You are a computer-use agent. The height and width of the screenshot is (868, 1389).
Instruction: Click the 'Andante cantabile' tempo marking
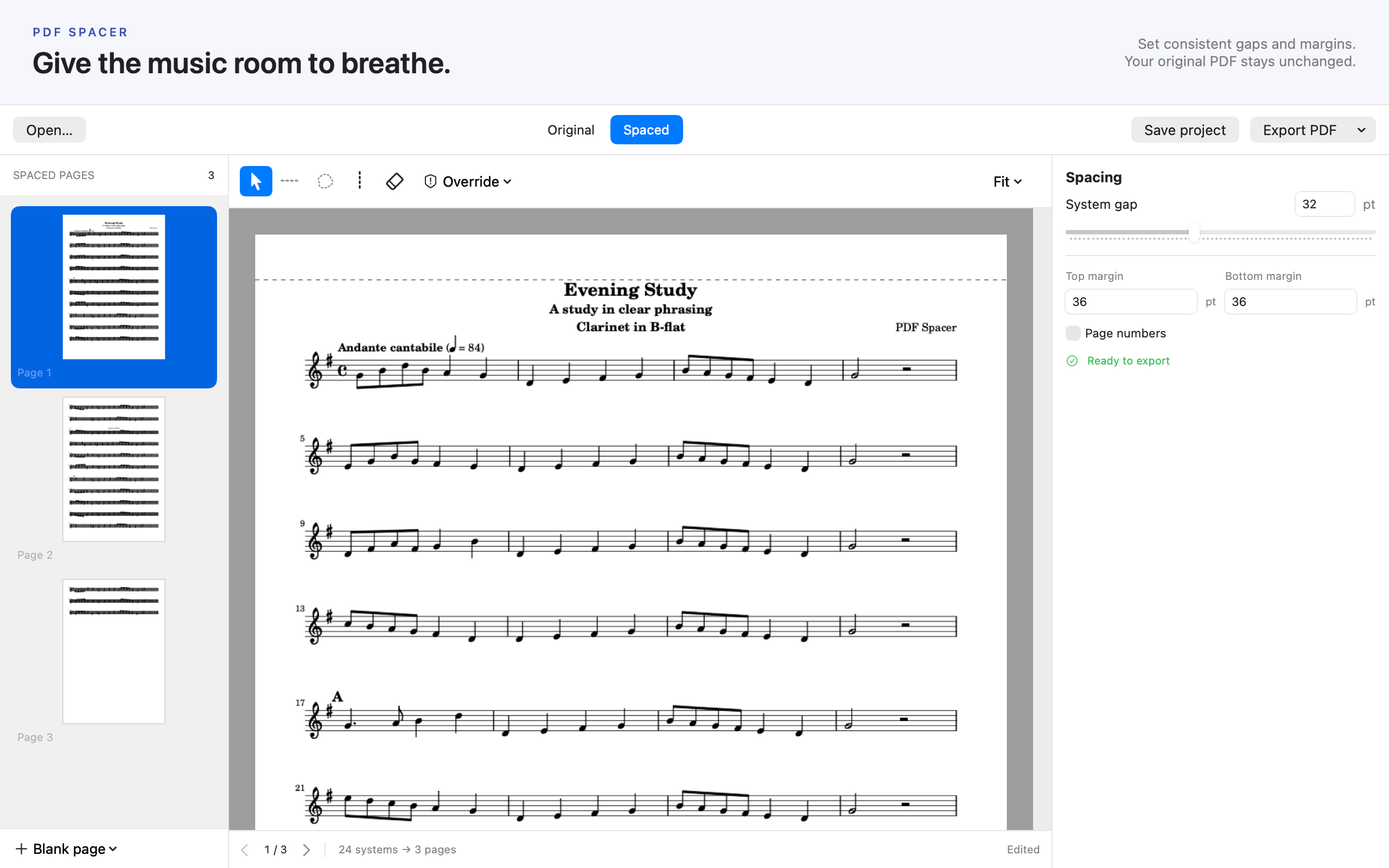point(390,347)
